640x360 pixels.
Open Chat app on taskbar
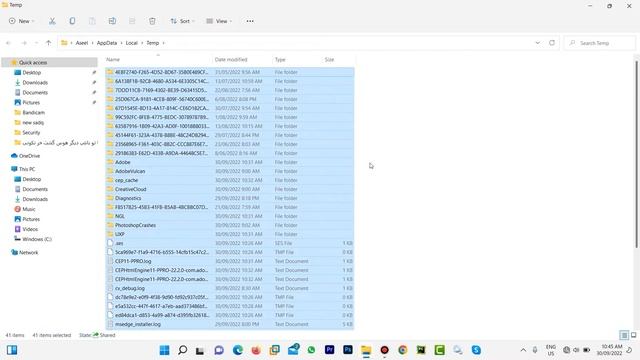[219, 350]
